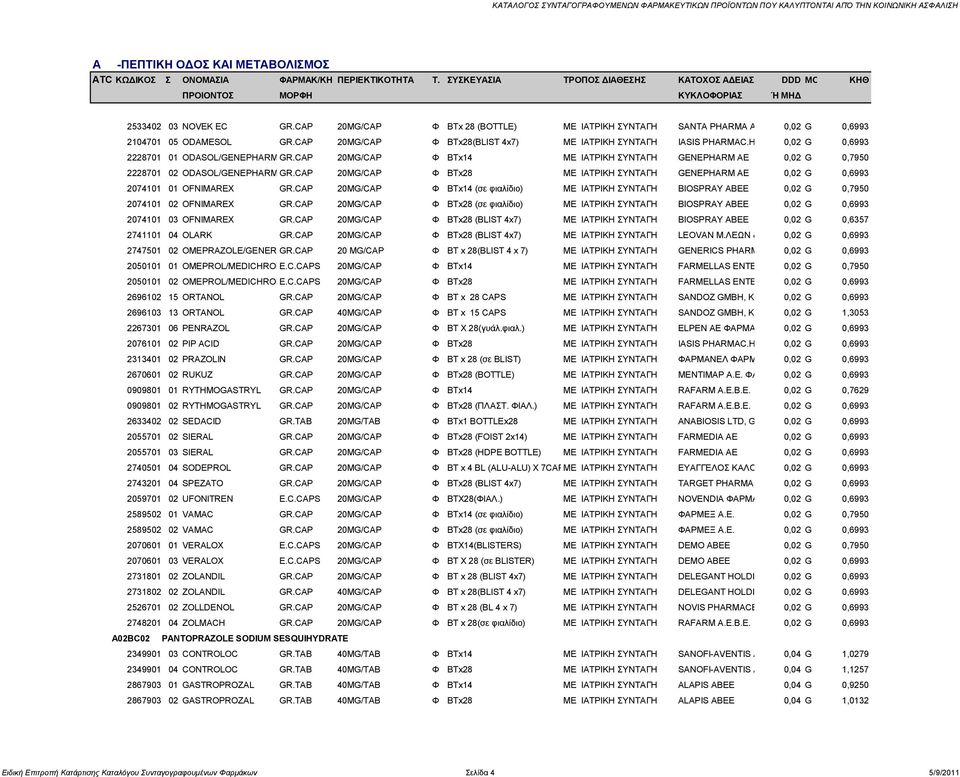The width and height of the screenshot is (960, 777).
Task: Click SEDACID product name
Action: (201, 421)
